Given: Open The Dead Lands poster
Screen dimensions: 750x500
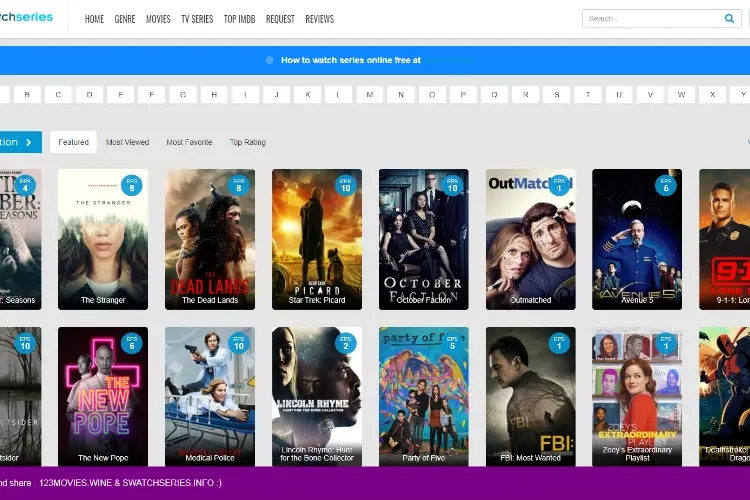Looking at the screenshot, I should pos(210,239).
